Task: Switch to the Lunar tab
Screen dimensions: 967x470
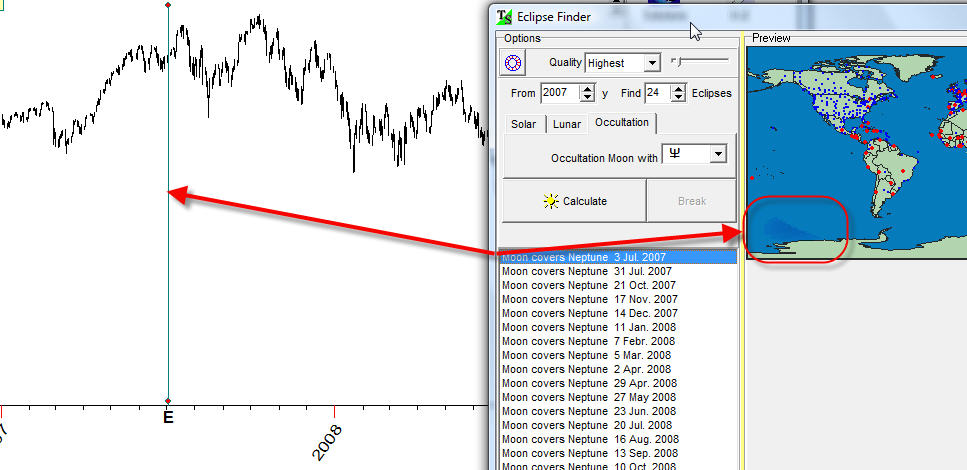Action: tap(566, 124)
